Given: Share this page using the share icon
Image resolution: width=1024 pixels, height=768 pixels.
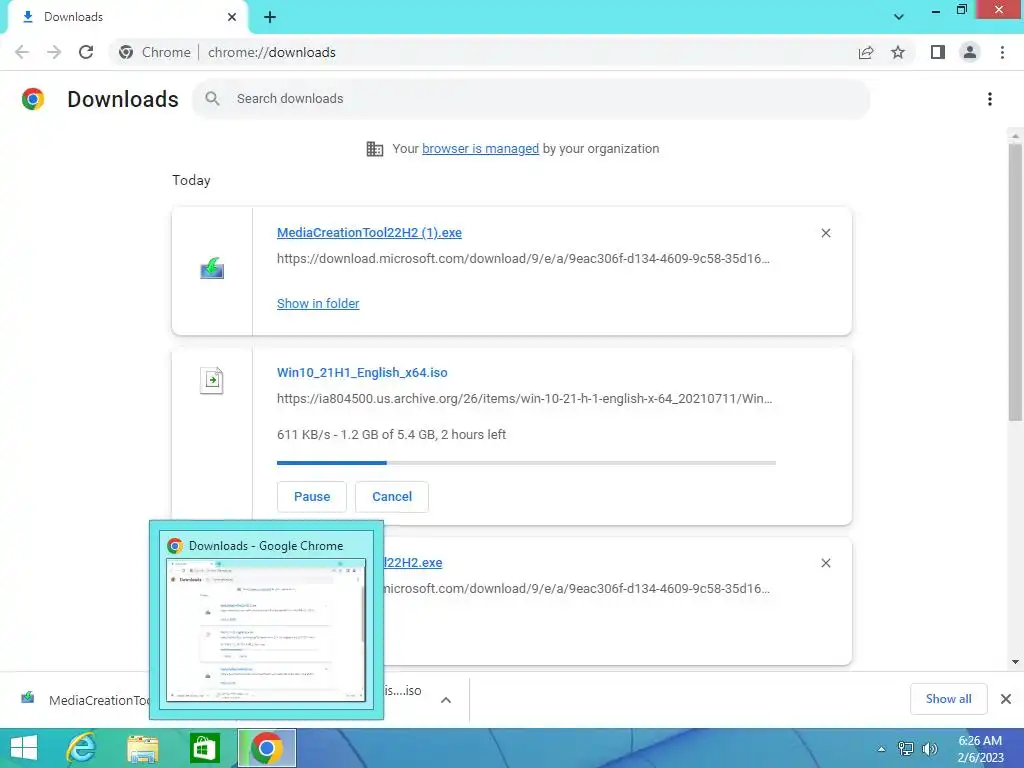Looking at the screenshot, I should click(866, 52).
